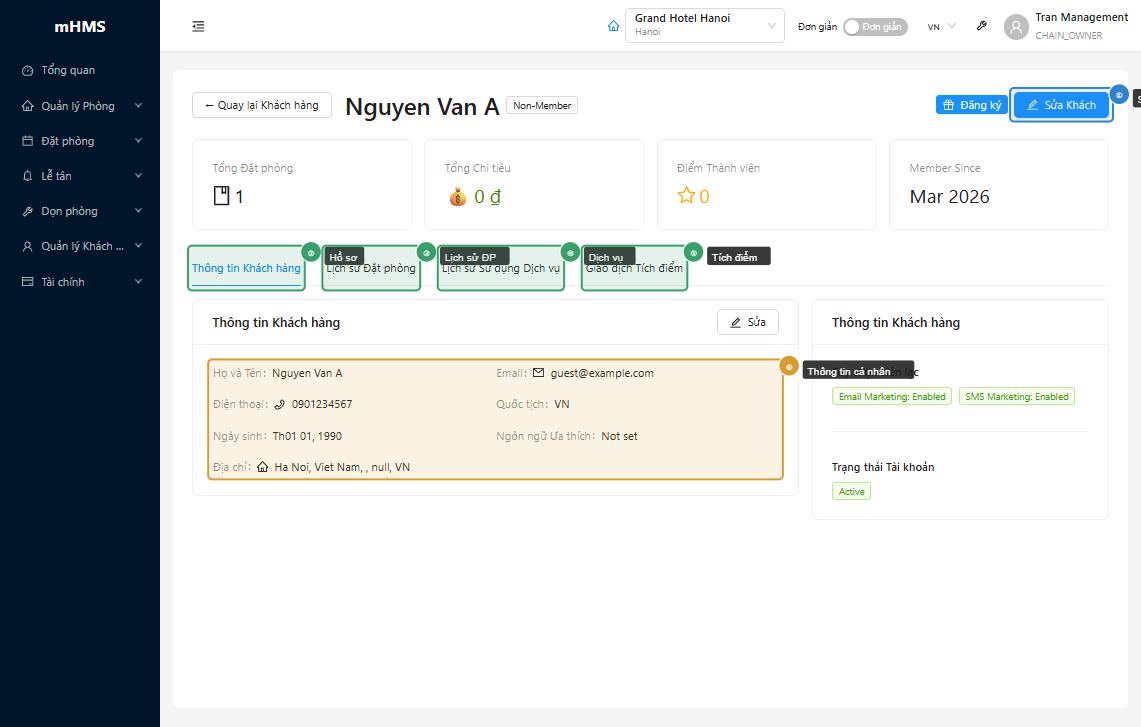Click the Tổng quan clock icon in sidebar
Image resolution: width=1141 pixels, height=727 pixels.
[x=28, y=71]
